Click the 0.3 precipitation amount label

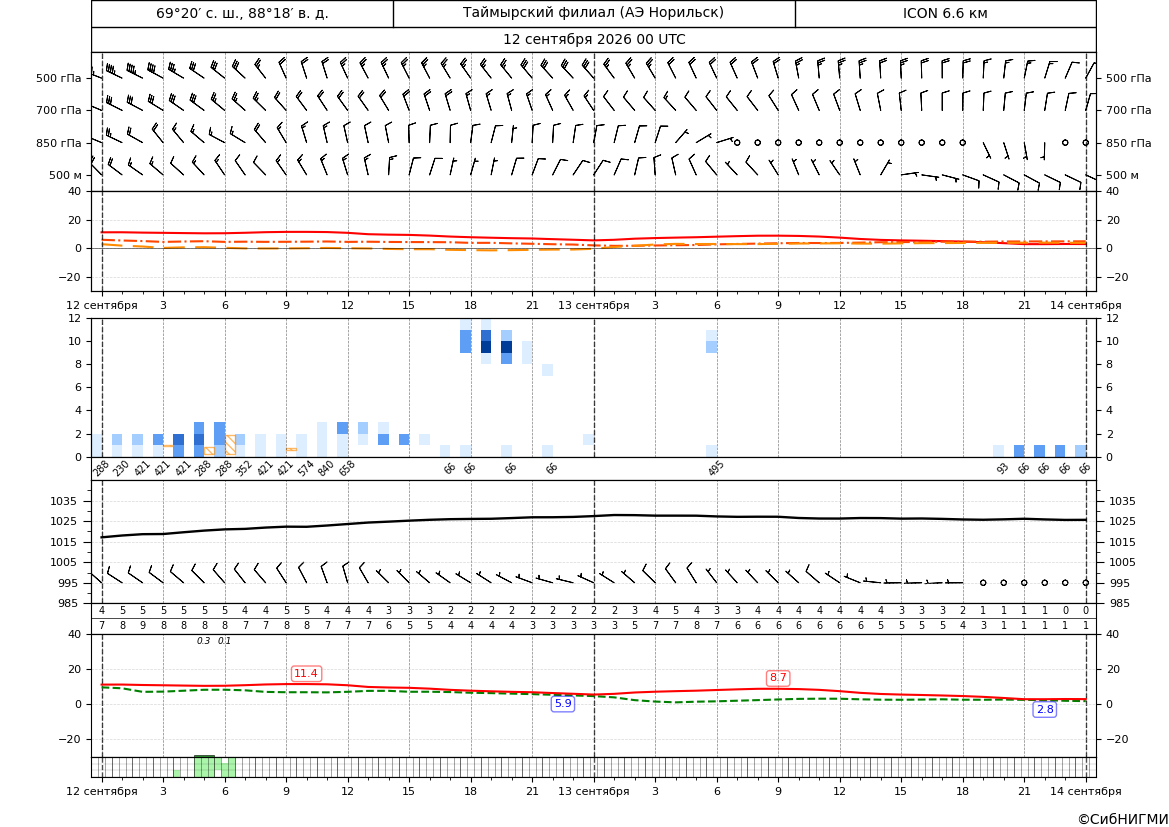204,641
